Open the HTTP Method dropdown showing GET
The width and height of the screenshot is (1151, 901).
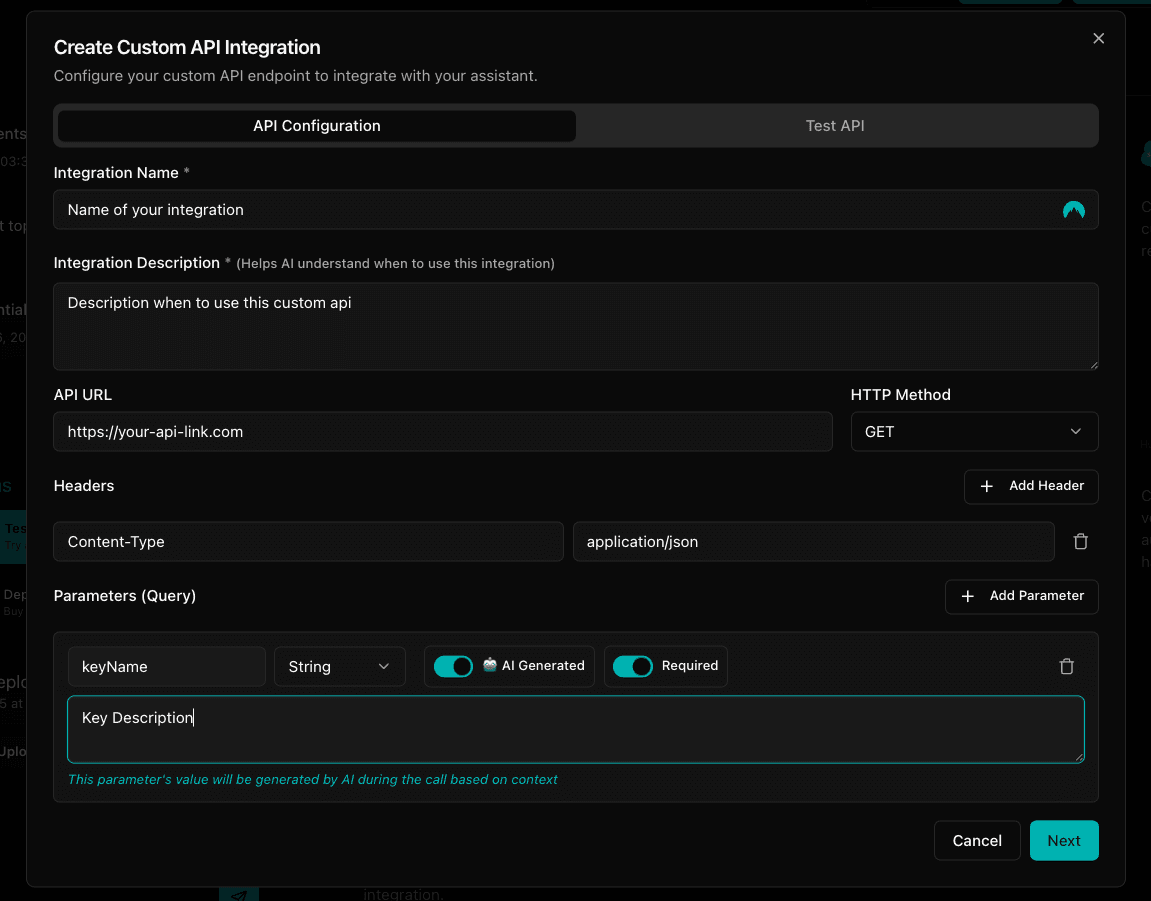974,431
